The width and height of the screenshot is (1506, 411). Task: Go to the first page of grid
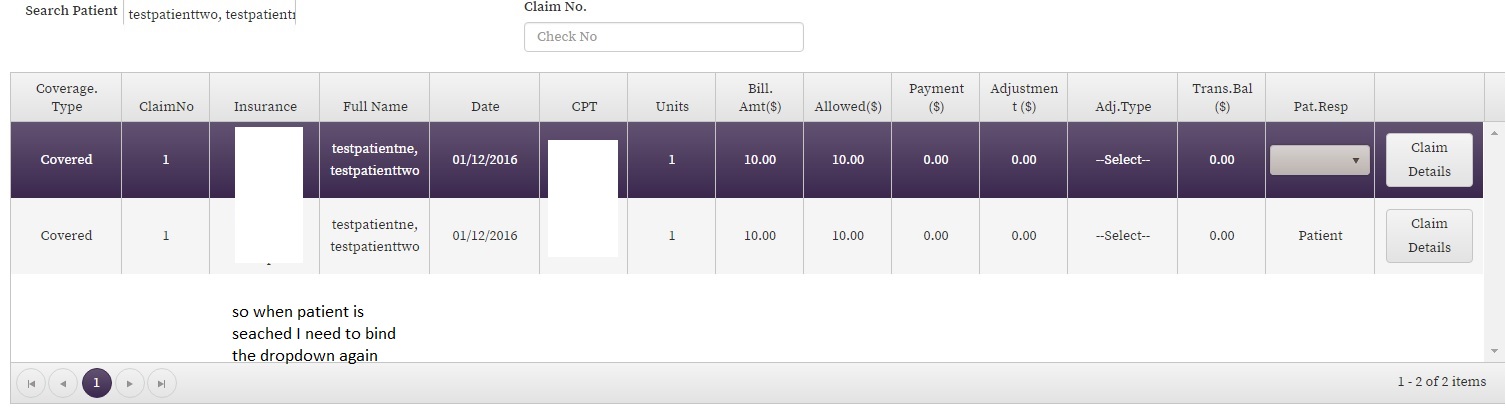[x=31, y=383]
